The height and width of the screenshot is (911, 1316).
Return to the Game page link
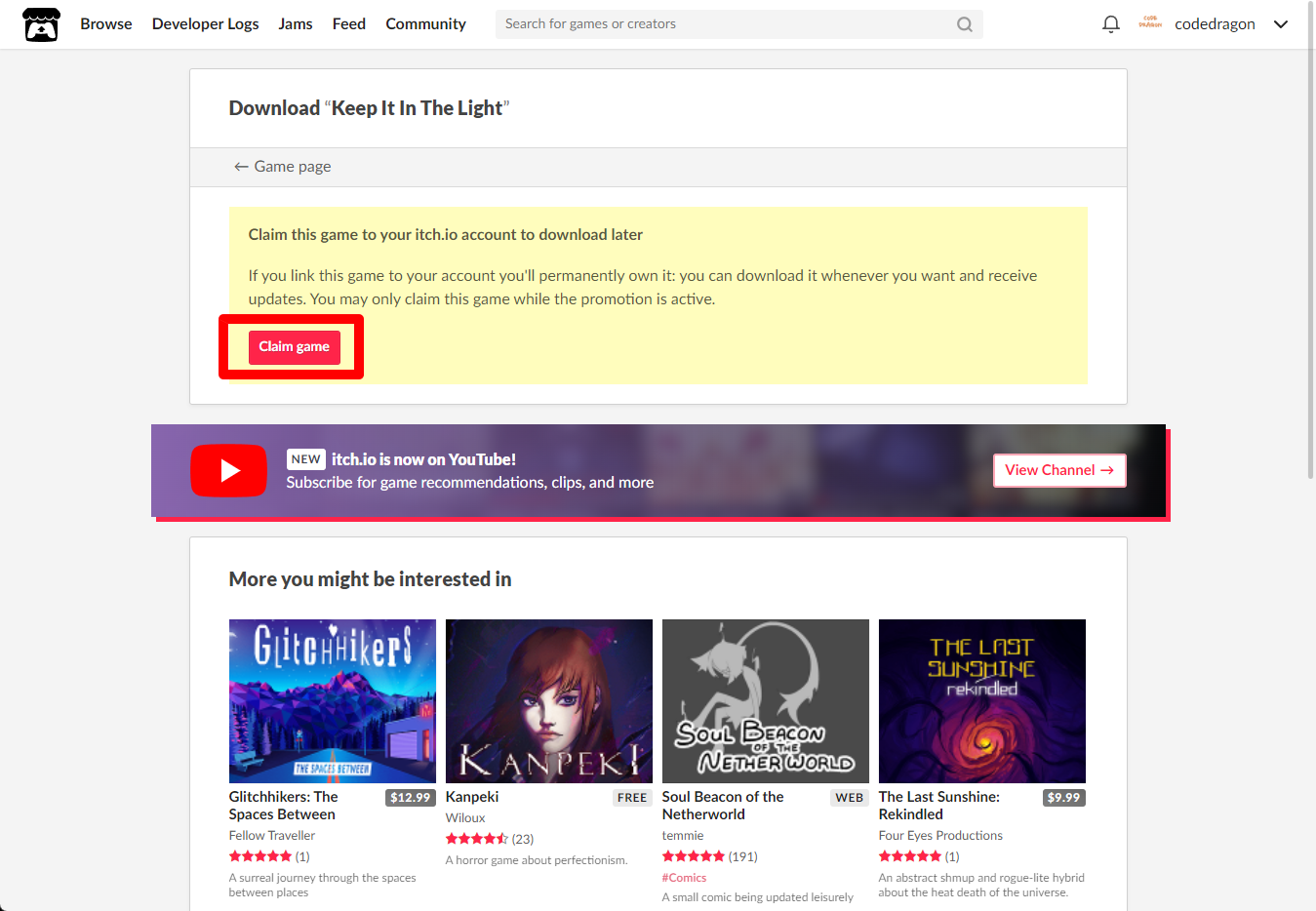tap(282, 167)
